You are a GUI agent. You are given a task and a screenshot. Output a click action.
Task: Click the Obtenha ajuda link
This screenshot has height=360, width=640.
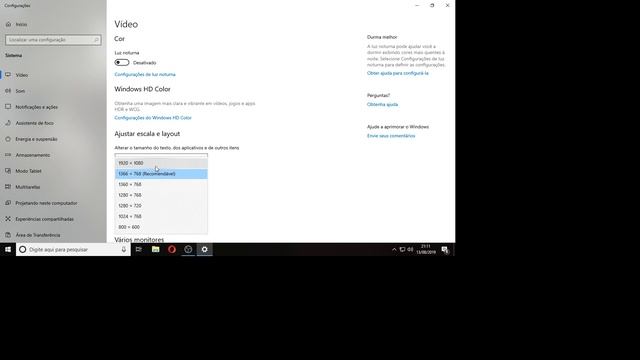click(382, 104)
